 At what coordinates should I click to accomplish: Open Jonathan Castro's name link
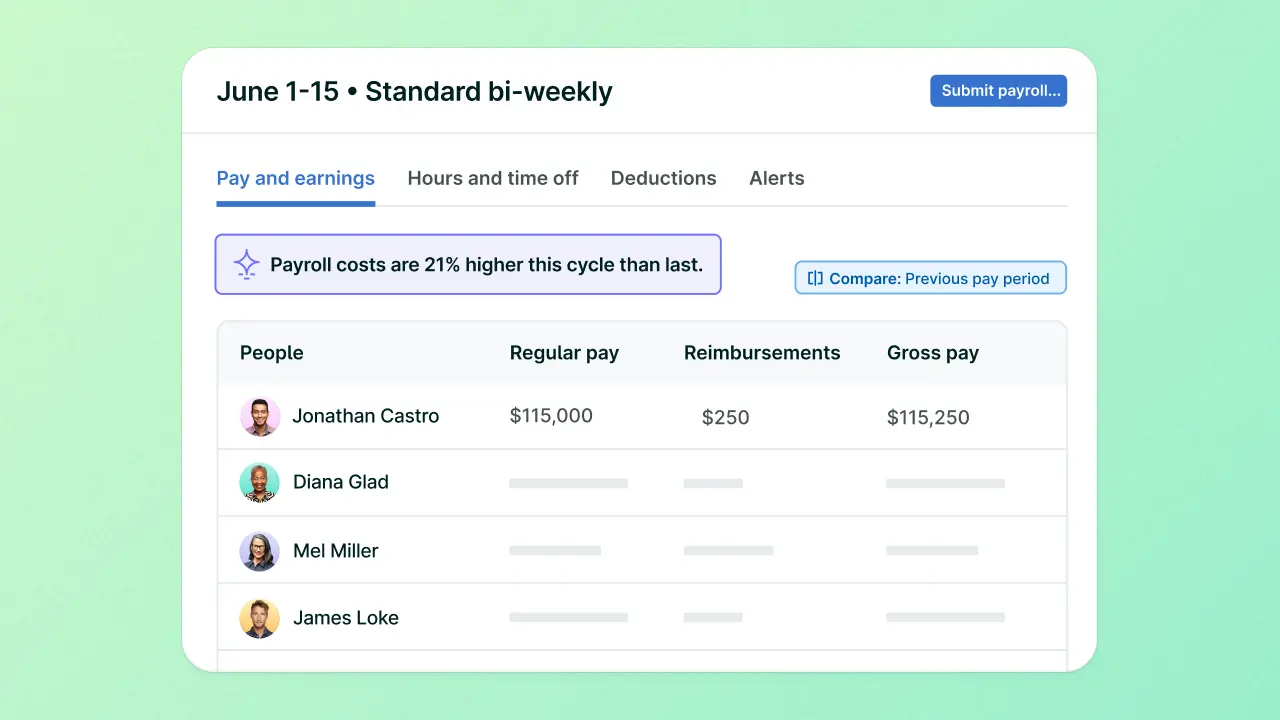[365, 416]
